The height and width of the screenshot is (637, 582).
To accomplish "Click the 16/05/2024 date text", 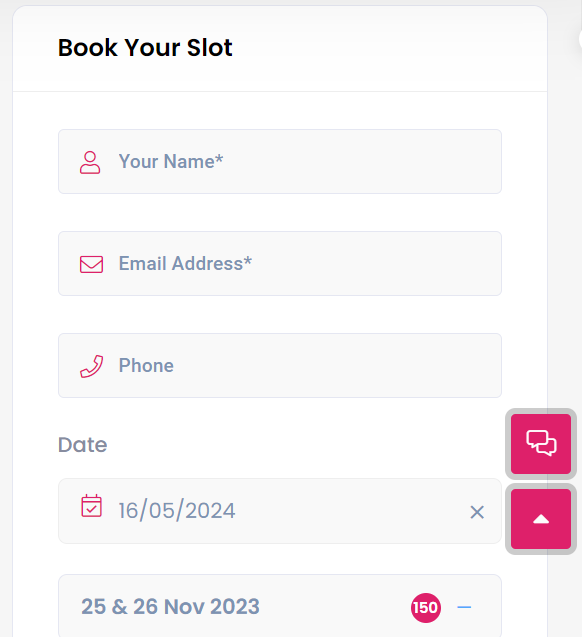I will [x=177, y=511].
